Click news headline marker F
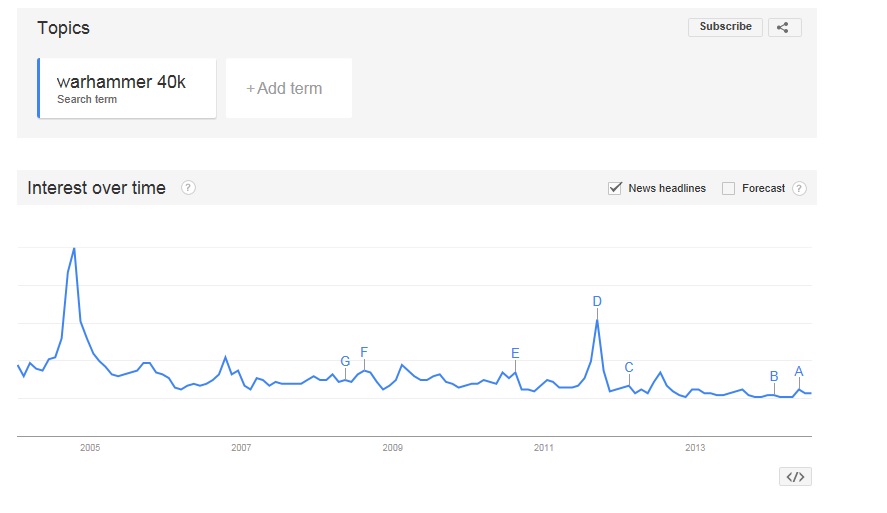 point(364,352)
